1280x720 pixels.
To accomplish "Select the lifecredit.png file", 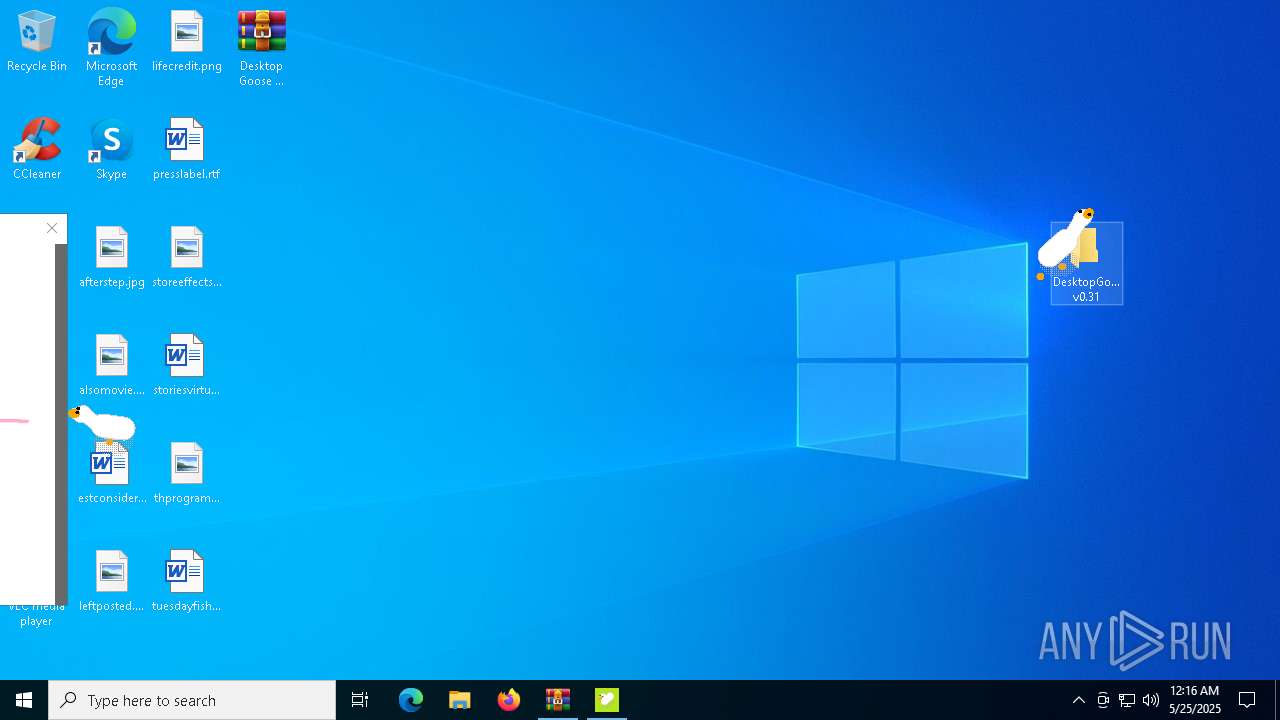I will coord(187,42).
